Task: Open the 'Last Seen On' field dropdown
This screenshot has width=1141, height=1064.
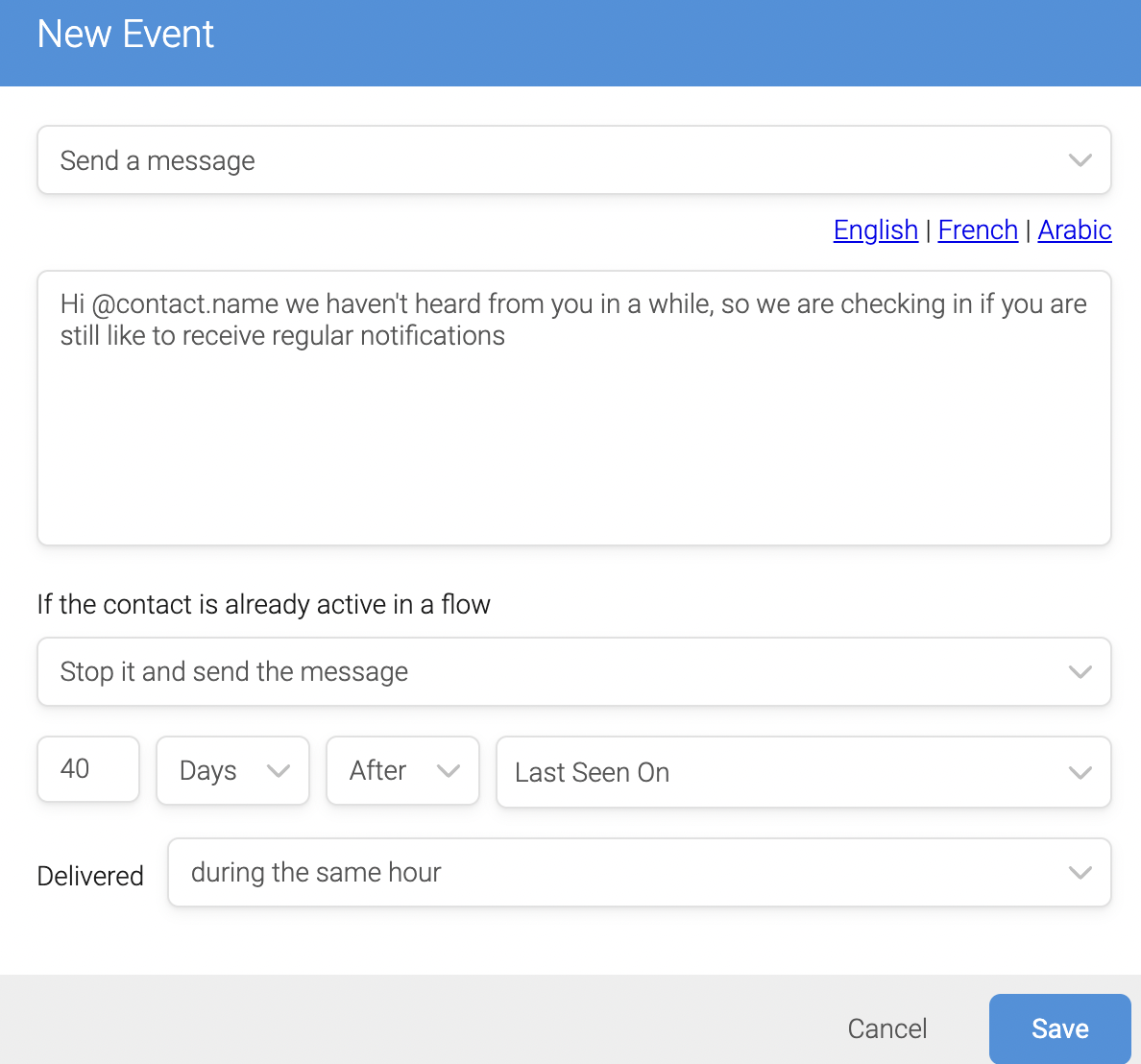Action: (803, 771)
